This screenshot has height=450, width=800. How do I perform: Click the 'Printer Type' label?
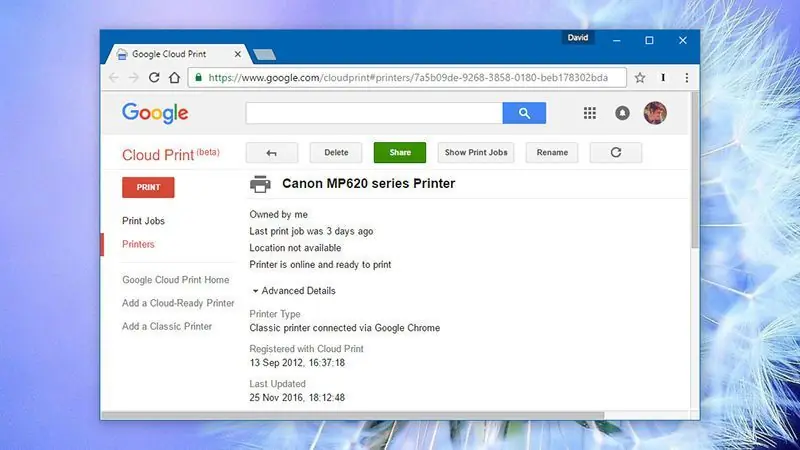[x=275, y=314]
